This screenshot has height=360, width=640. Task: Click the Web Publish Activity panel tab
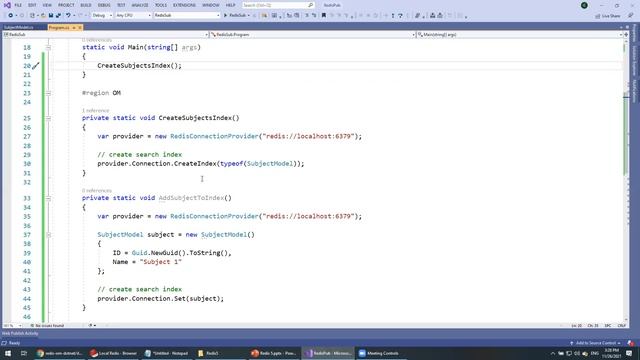coord(20,333)
